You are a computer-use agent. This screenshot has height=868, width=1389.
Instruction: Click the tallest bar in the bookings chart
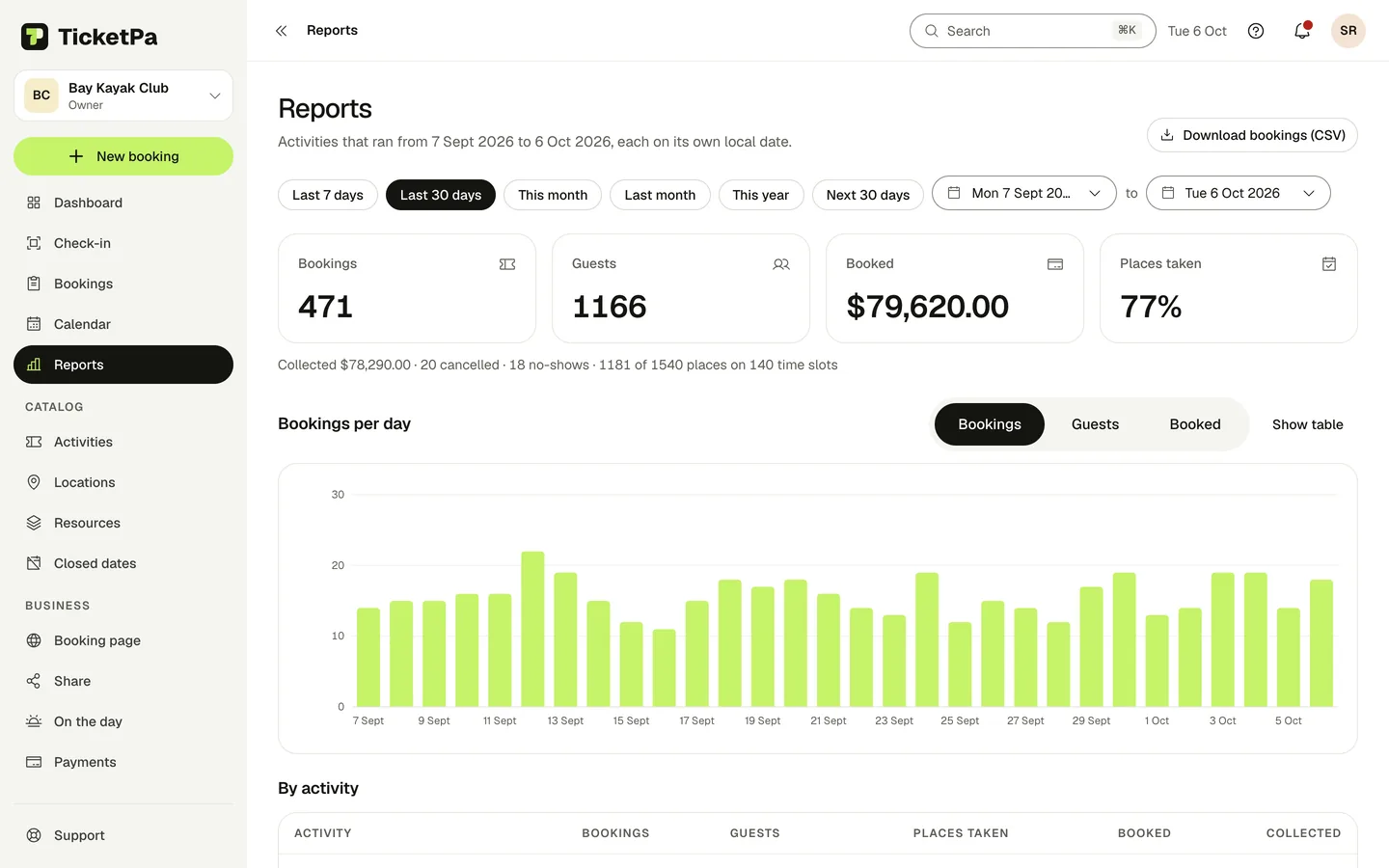532,629
